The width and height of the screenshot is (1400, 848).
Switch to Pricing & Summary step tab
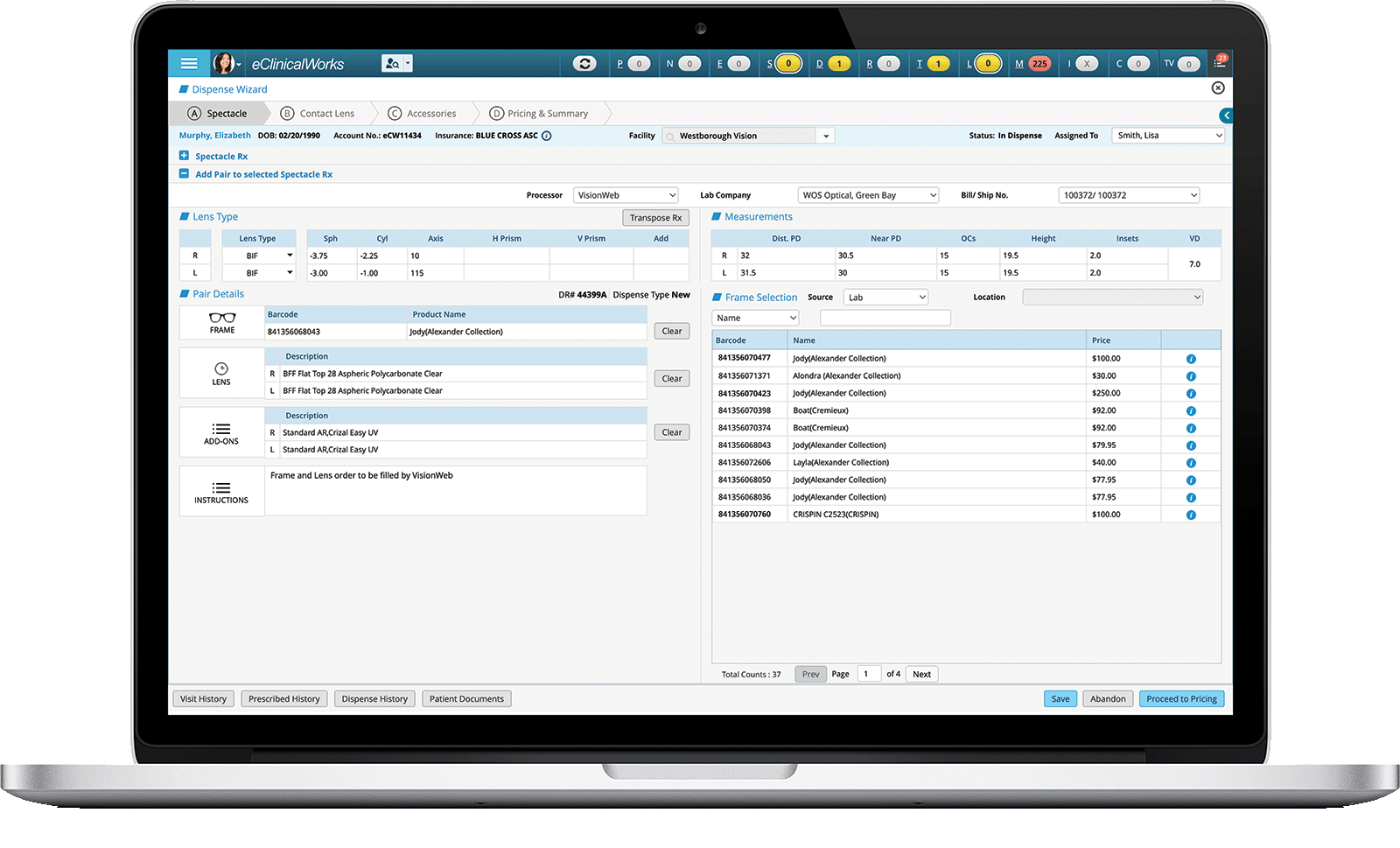pos(539,114)
